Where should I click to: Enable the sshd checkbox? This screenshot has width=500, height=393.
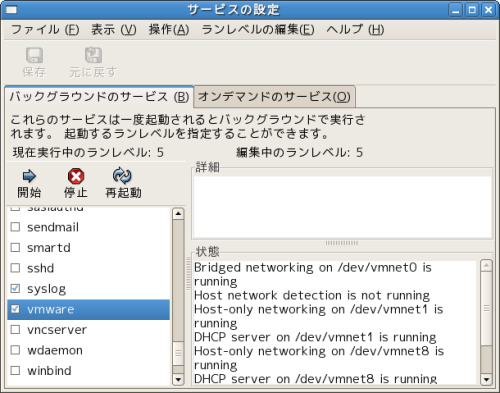15,268
